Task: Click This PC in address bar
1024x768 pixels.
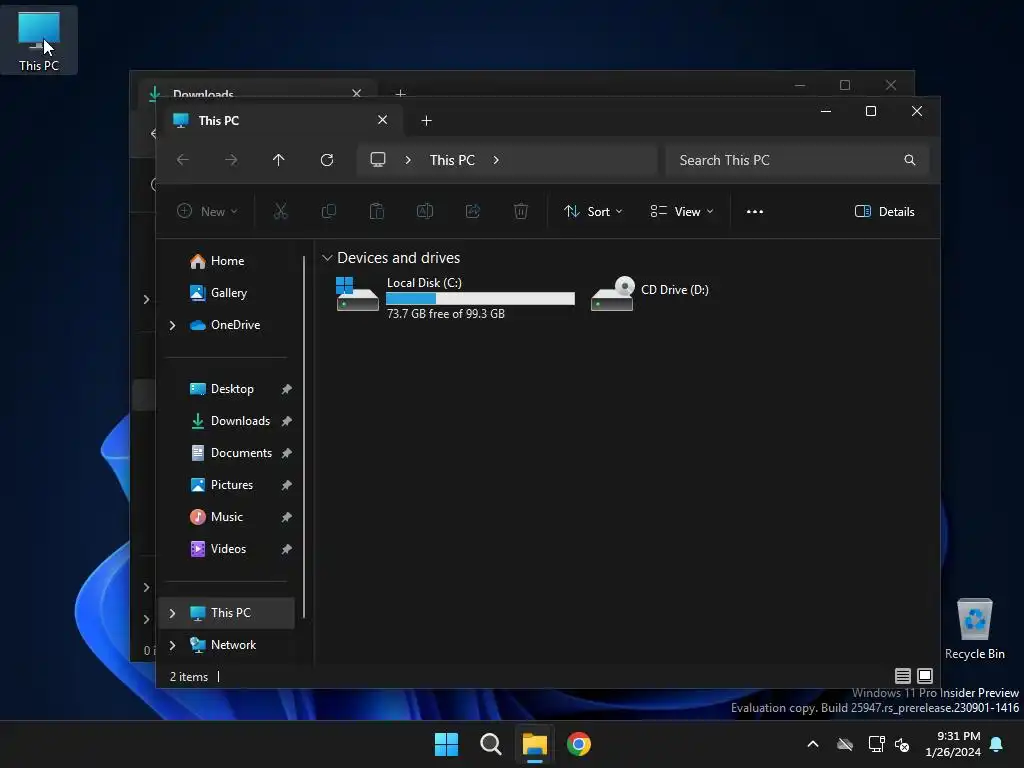Action: [453, 160]
